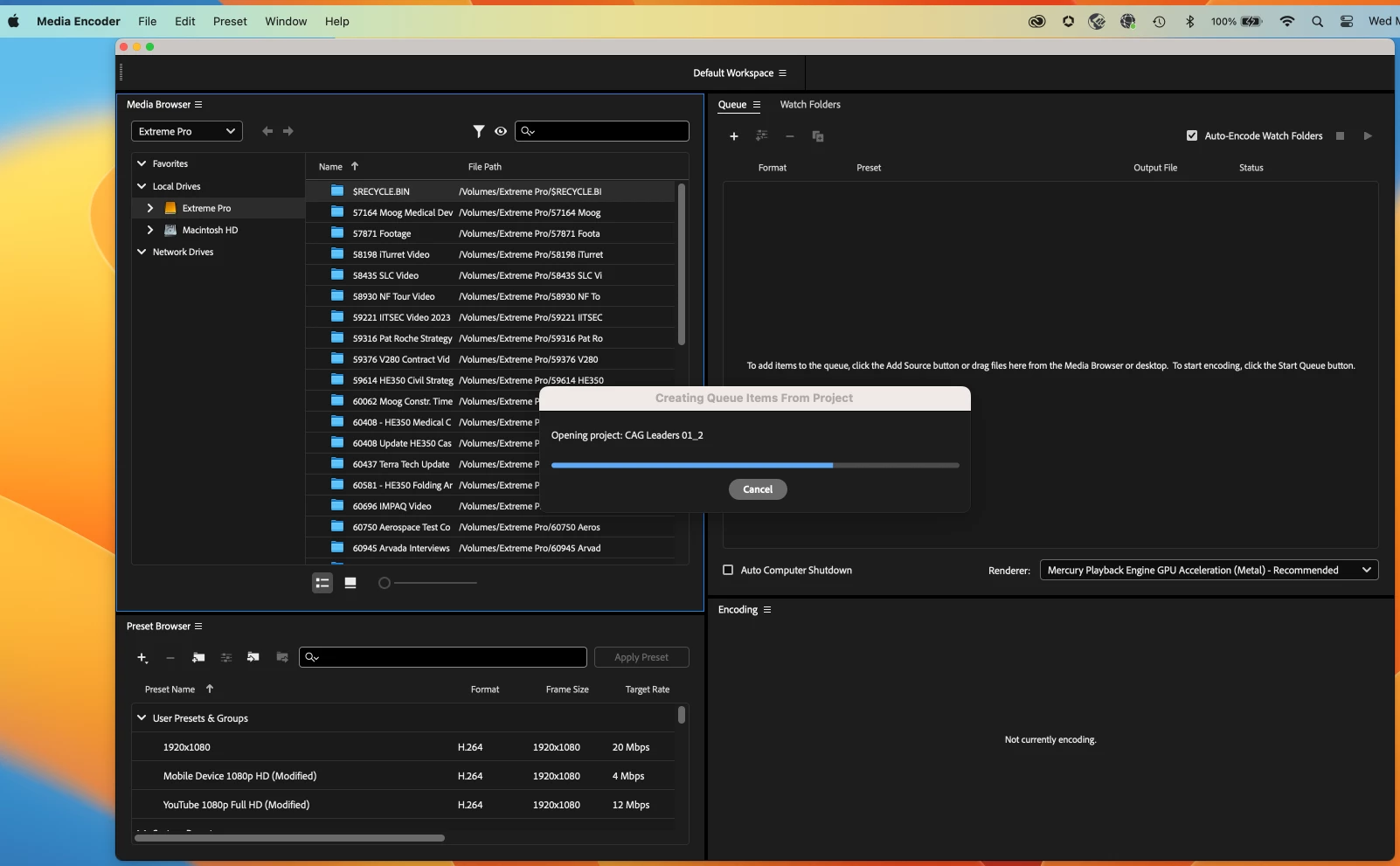Open the Renderer dropdown
The image size is (1400, 866).
coord(1209,570)
